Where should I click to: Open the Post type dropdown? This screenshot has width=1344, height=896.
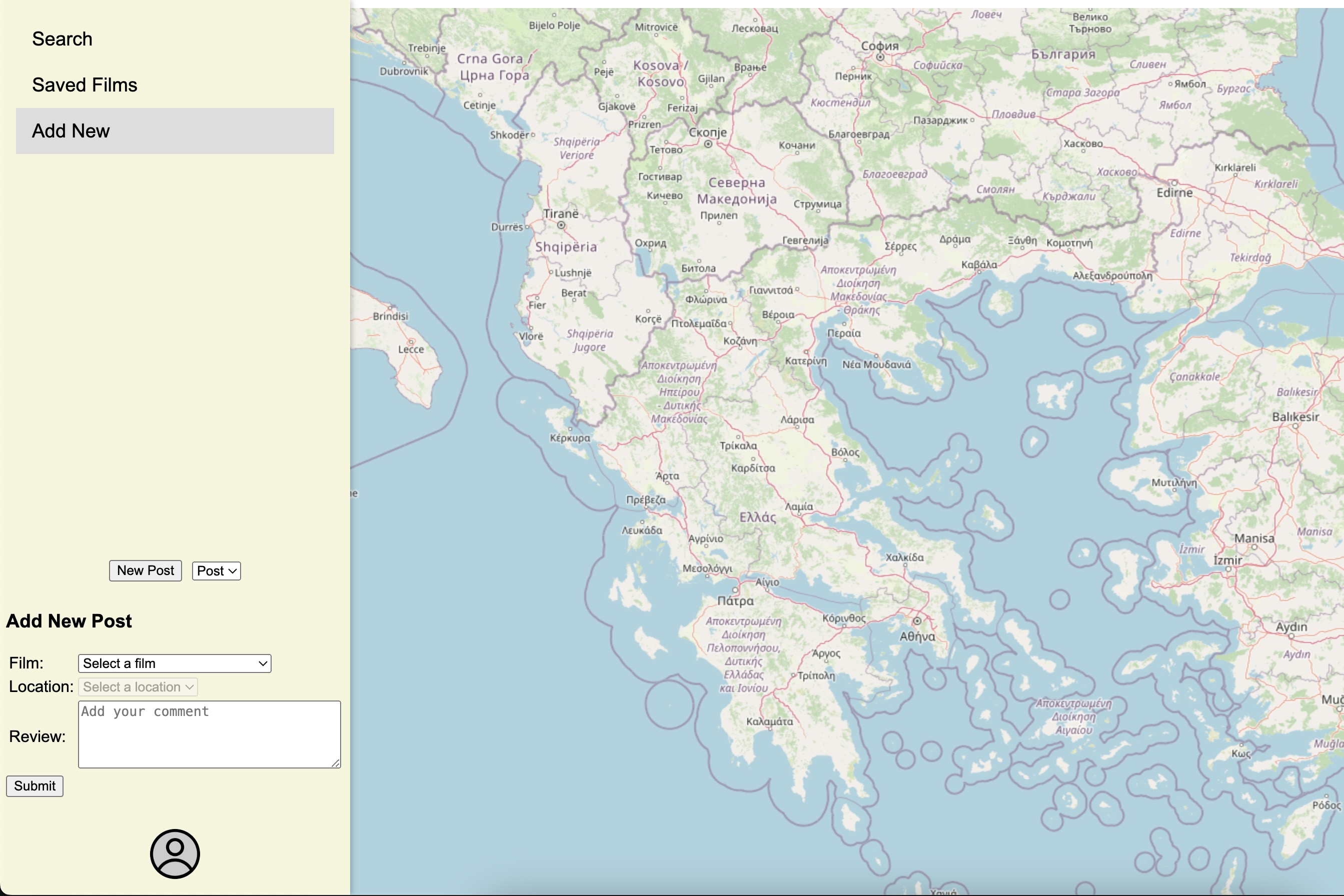click(216, 571)
